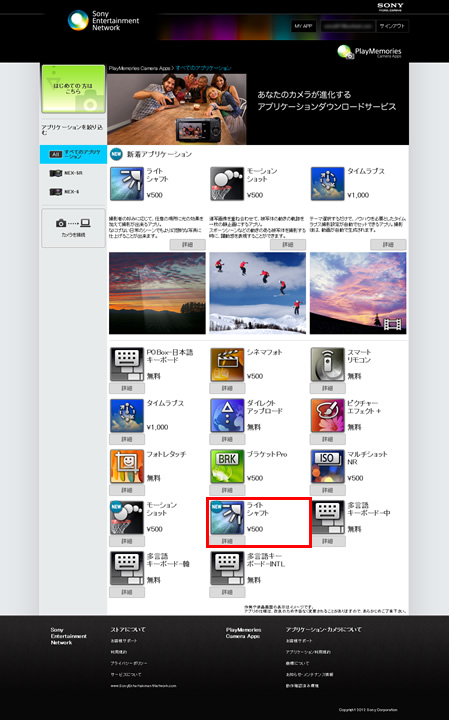The height and width of the screenshot is (720, 450).
Task: Select the Direct Upload globe icon
Action: 227,416
